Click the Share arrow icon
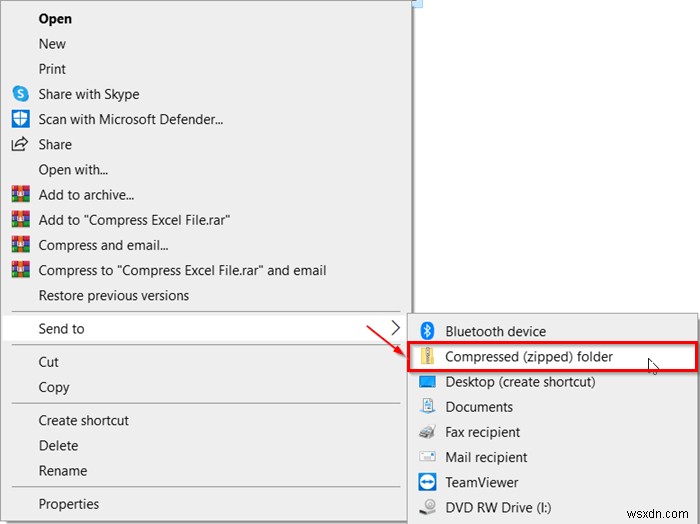 click(x=20, y=144)
